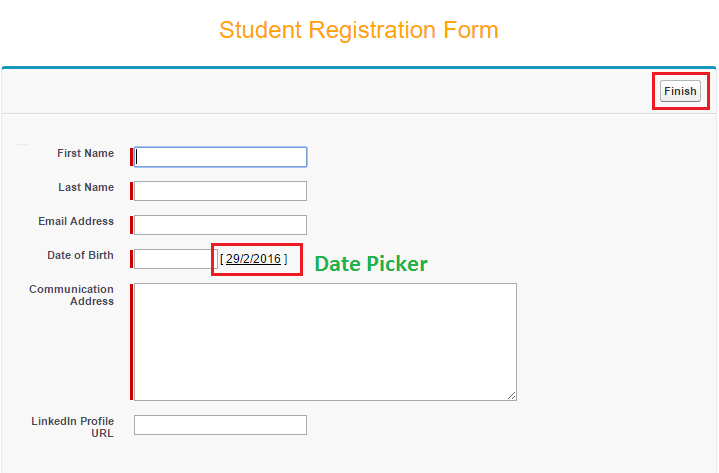Focus the LinkedIn Profile URL field

(x=220, y=425)
